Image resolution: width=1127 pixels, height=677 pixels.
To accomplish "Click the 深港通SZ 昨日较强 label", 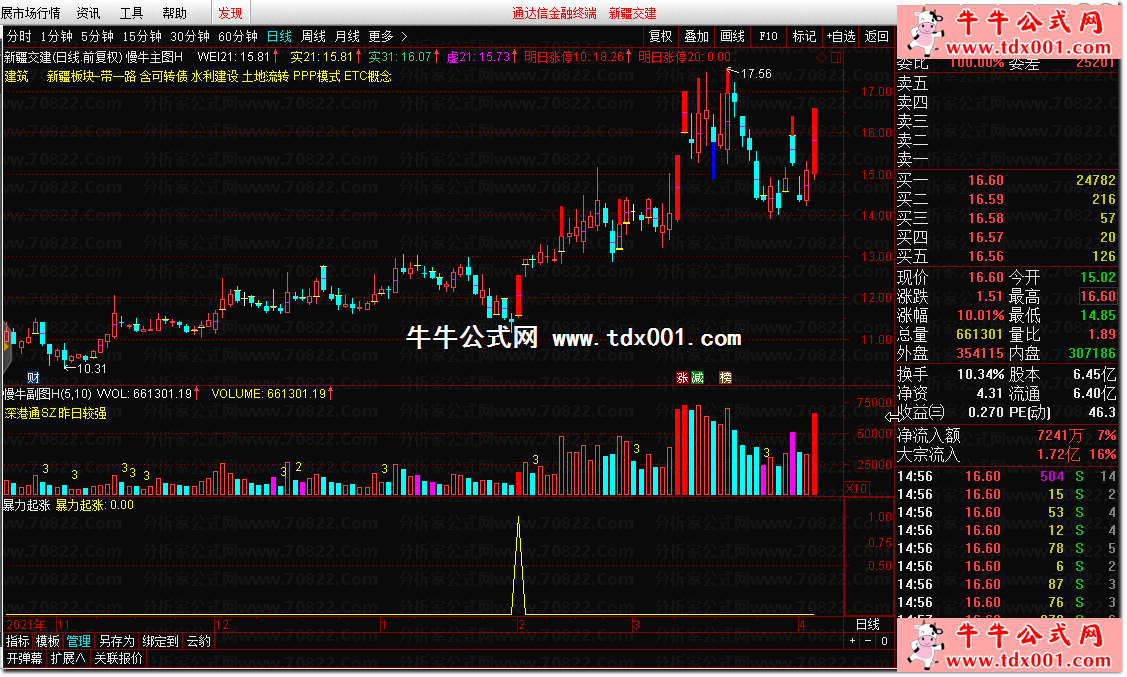I will pos(55,413).
